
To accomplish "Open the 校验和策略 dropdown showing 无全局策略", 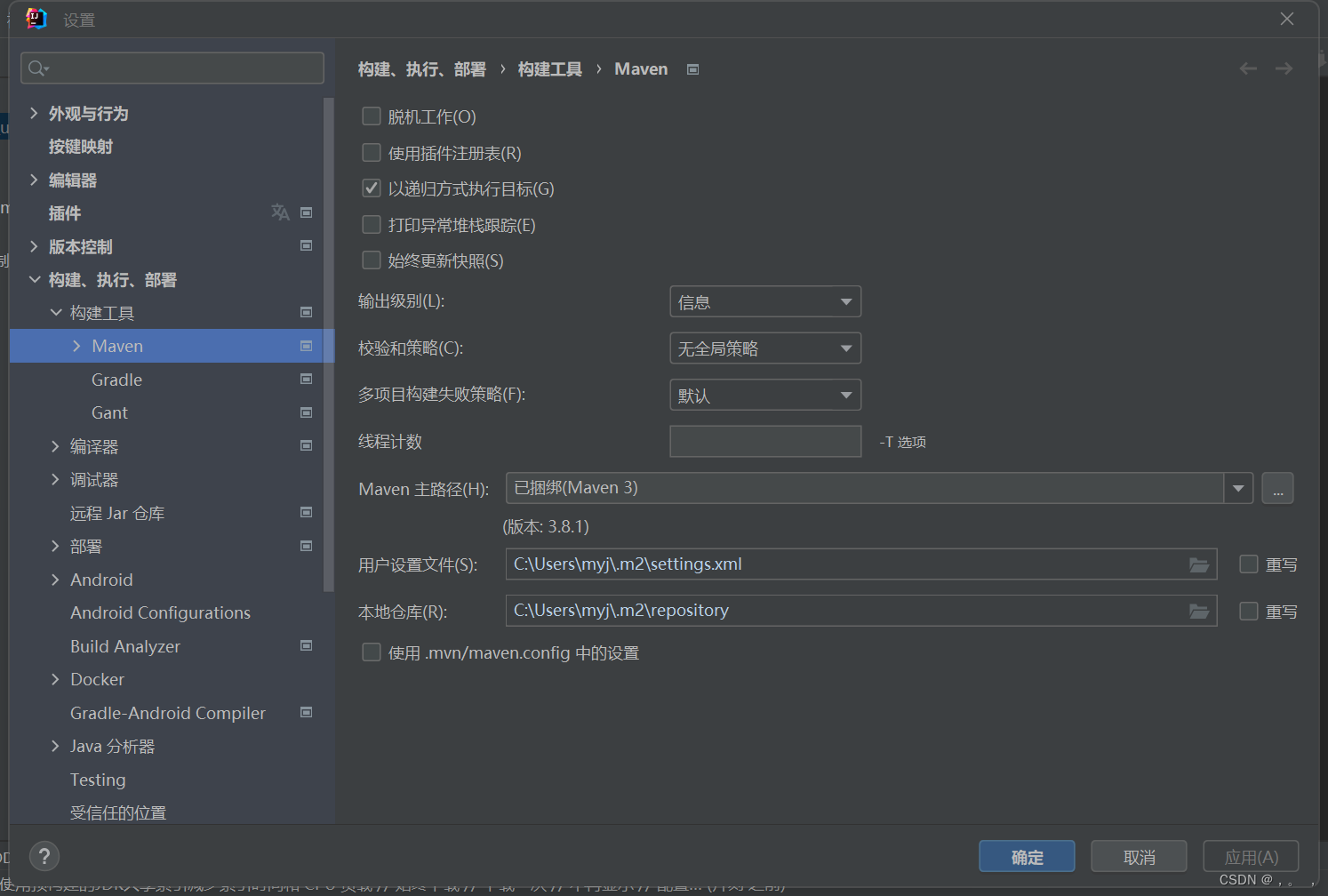I will [x=765, y=348].
